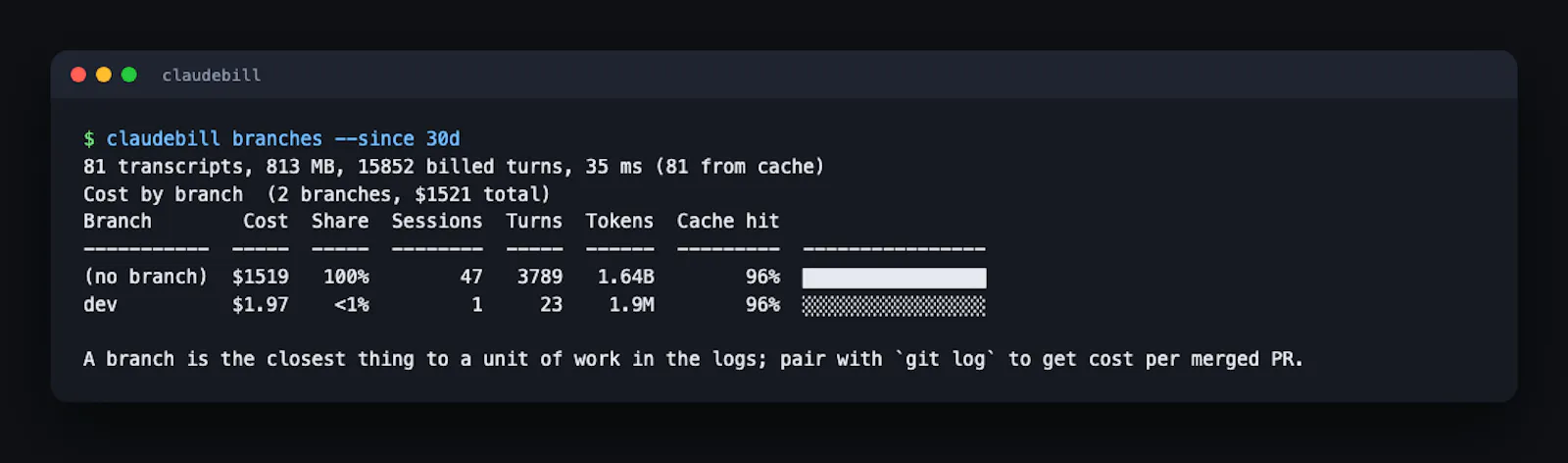Click the '1.64B' tokens value
1568x463 pixels.
(626, 278)
